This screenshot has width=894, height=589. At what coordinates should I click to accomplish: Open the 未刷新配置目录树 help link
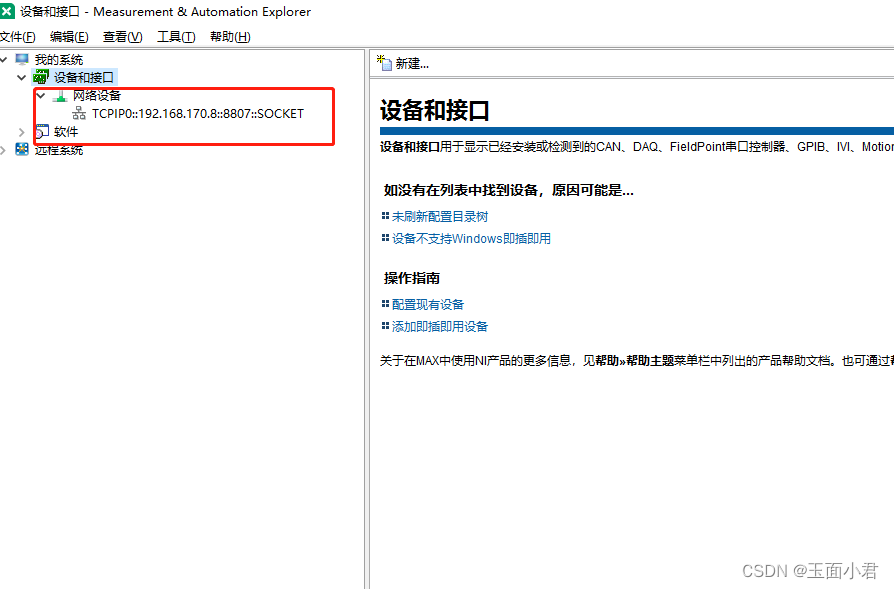pos(440,217)
